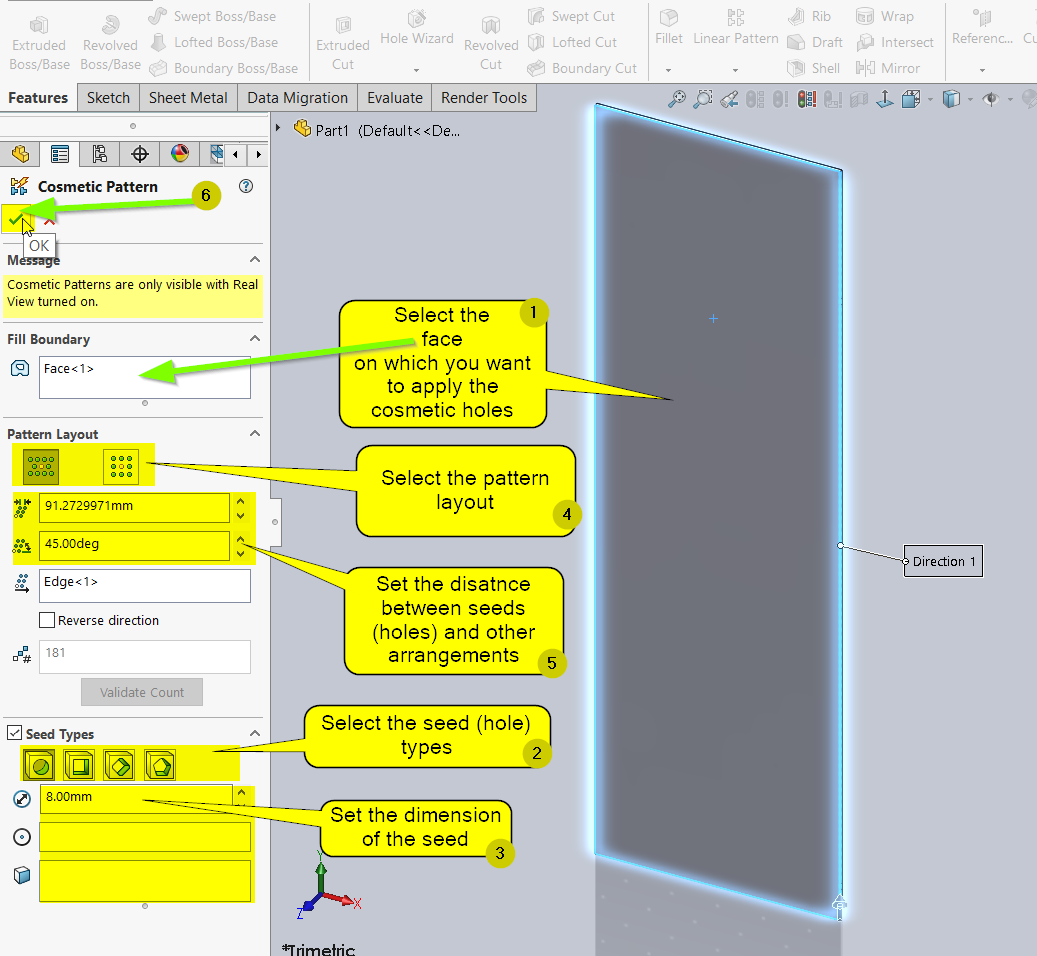Click the 8.00mm seed diameter field
This screenshot has width=1037, height=956.
134,797
